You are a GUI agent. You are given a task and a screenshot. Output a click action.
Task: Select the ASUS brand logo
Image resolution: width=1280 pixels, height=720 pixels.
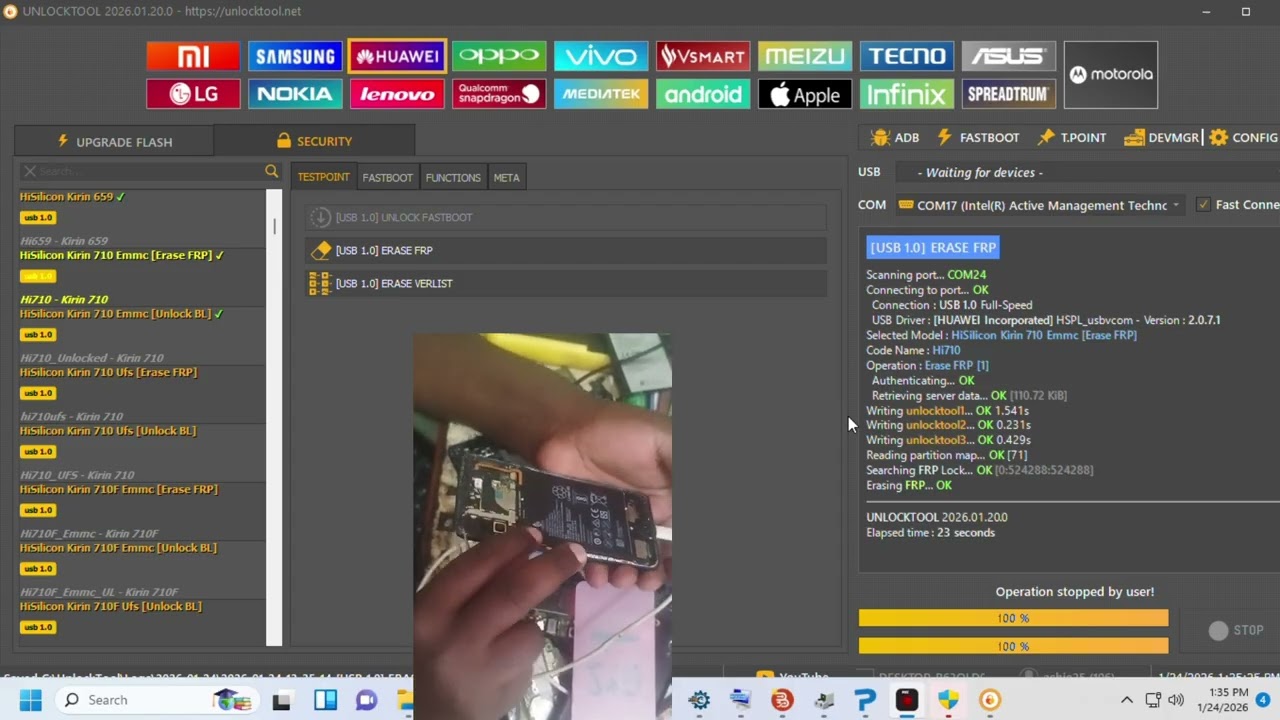click(1009, 56)
